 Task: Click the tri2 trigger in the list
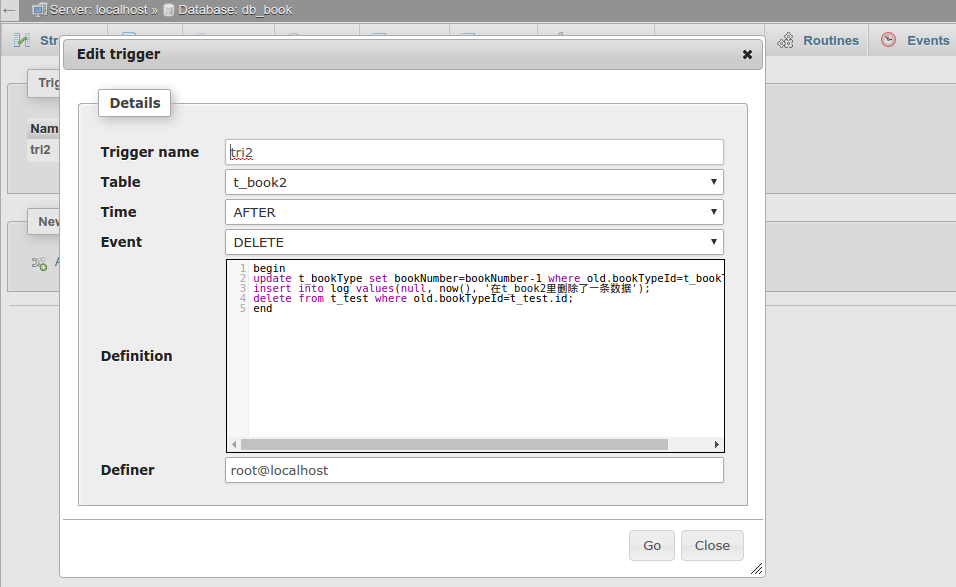pyautogui.click(x=40, y=149)
